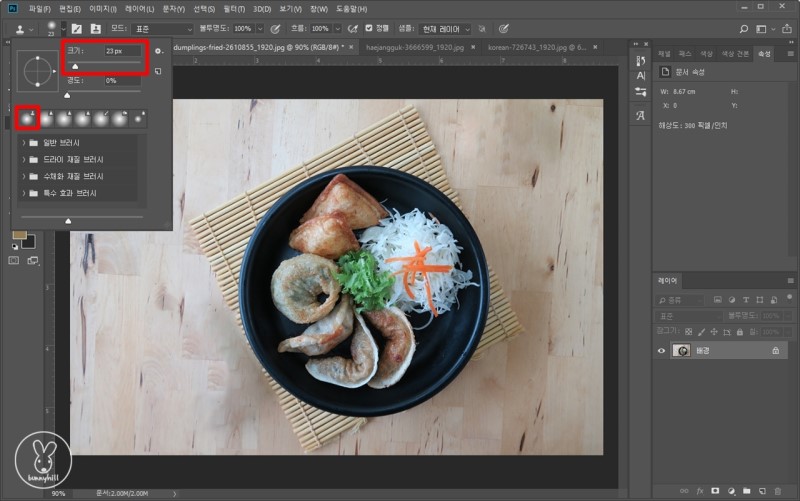Click the delete layer trash icon
Viewport: 800px width, 501px height.
click(x=778, y=491)
